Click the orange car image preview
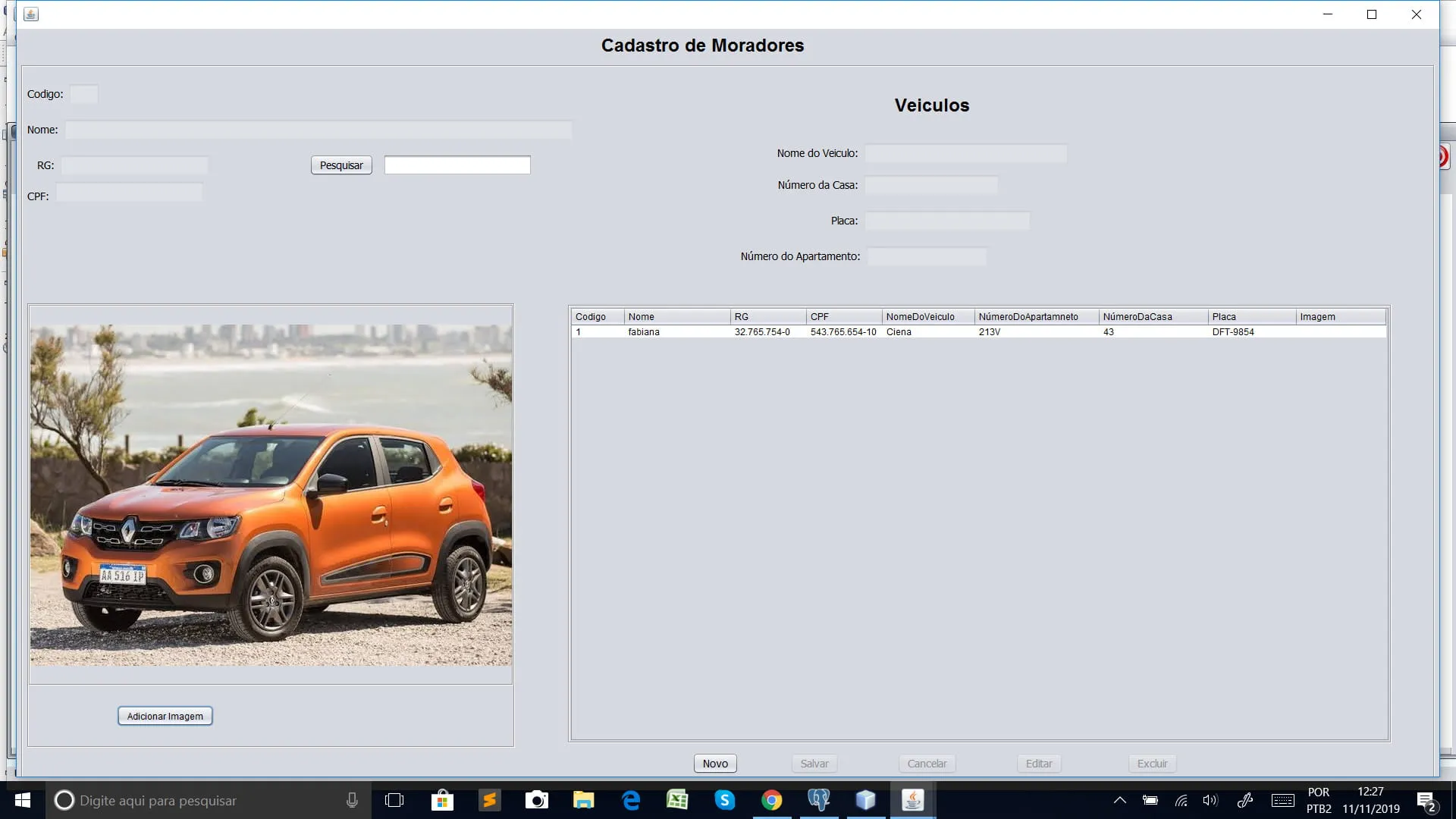 (271, 495)
